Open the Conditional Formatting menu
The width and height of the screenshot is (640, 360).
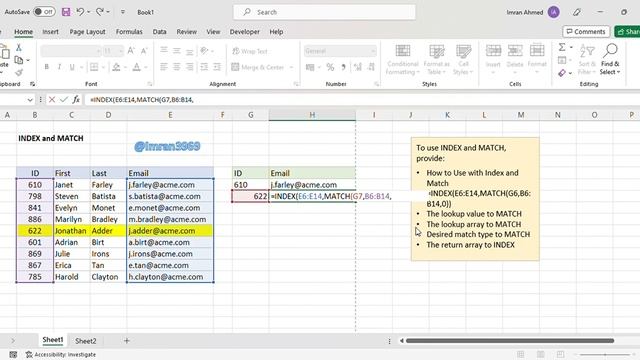(x=402, y=60)
